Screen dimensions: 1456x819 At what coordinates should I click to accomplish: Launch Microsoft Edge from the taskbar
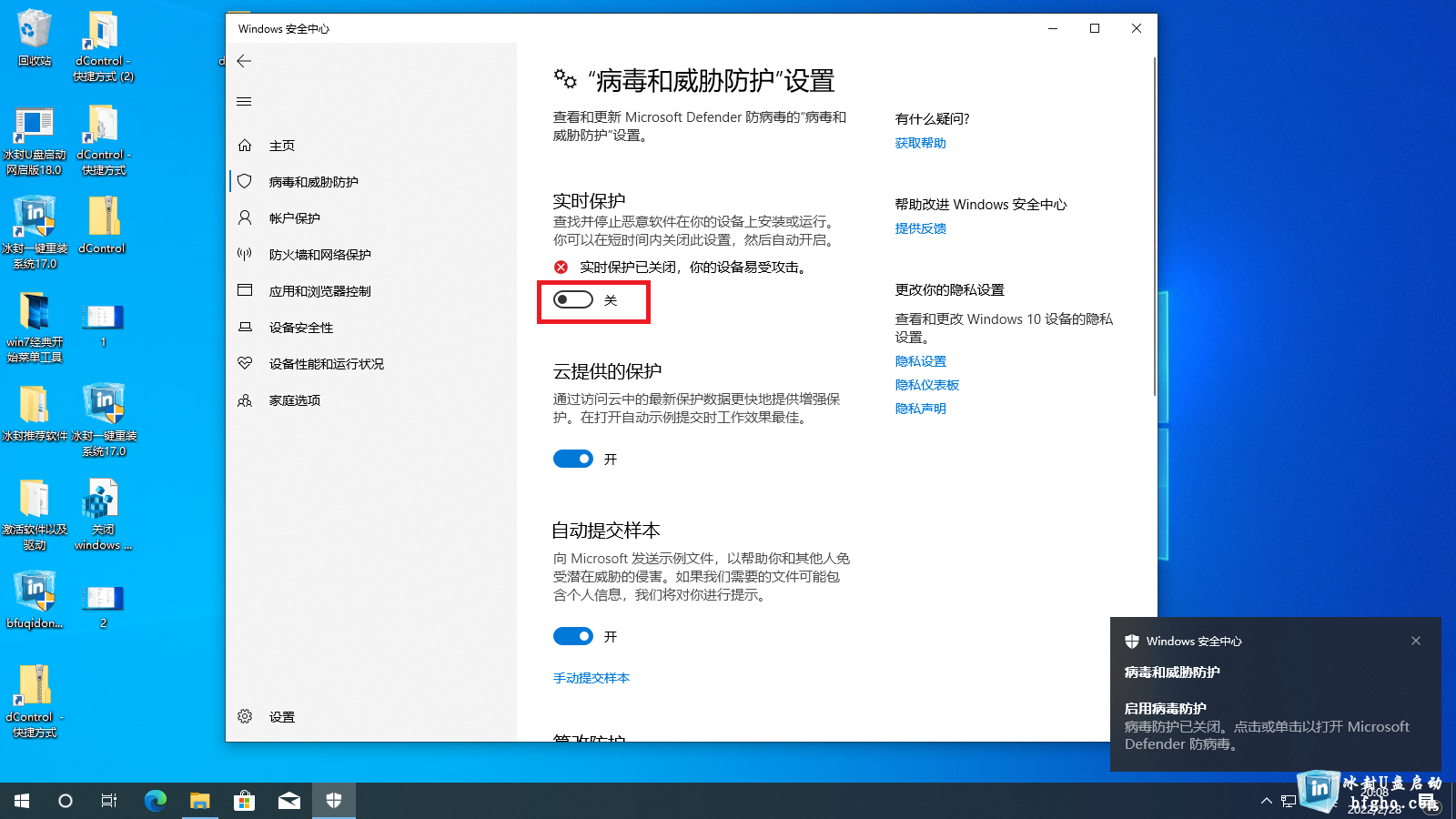point(156,801)
